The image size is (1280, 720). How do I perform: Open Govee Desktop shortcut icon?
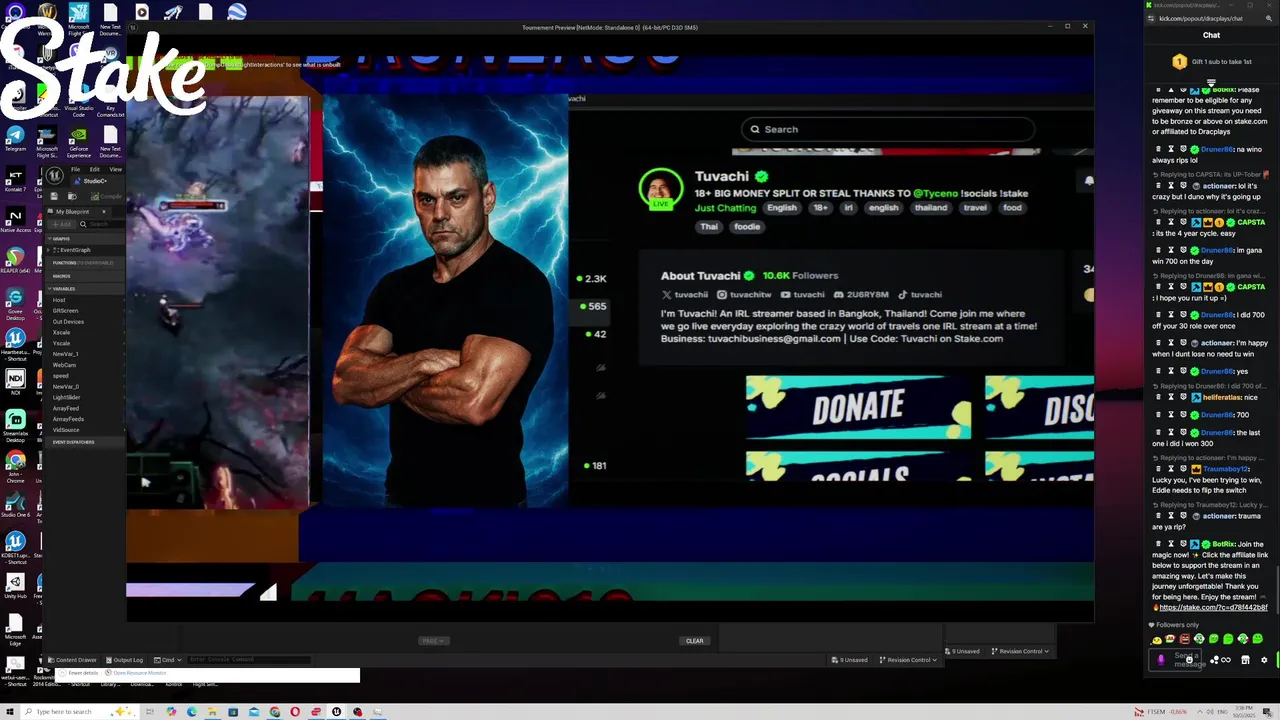click(x=15, y=304)
